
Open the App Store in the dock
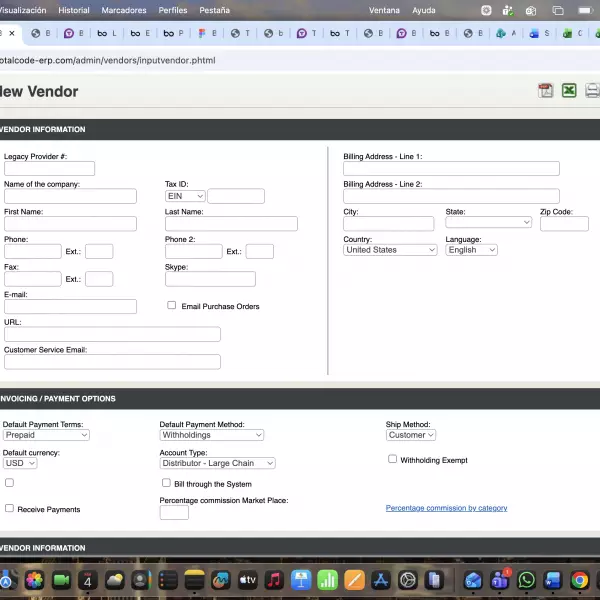click(381, 580)
